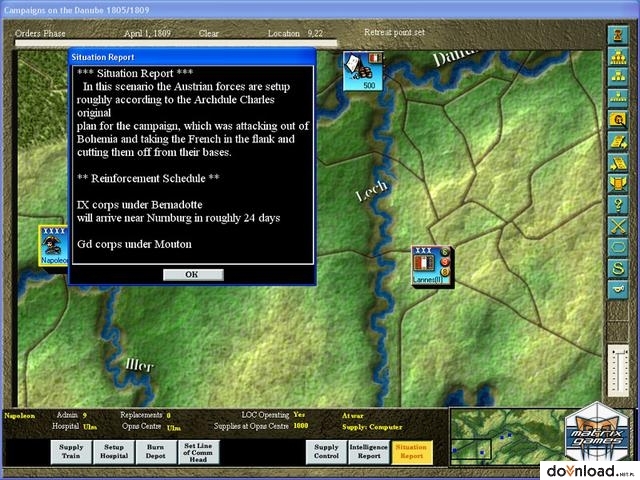640x480 pixels.
Task: Click the Setup Hospital button
Action: 113,451
